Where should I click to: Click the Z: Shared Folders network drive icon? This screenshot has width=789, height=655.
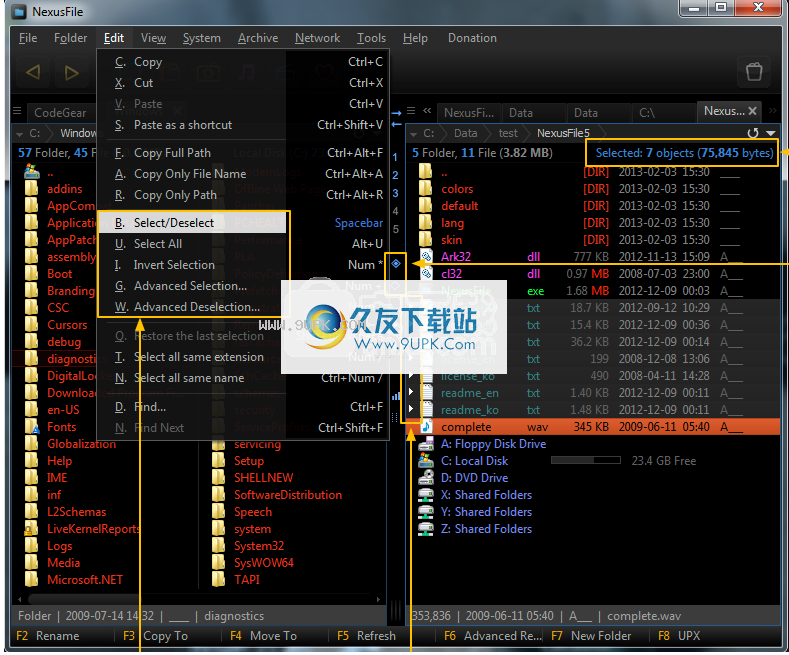pos(426,529)
